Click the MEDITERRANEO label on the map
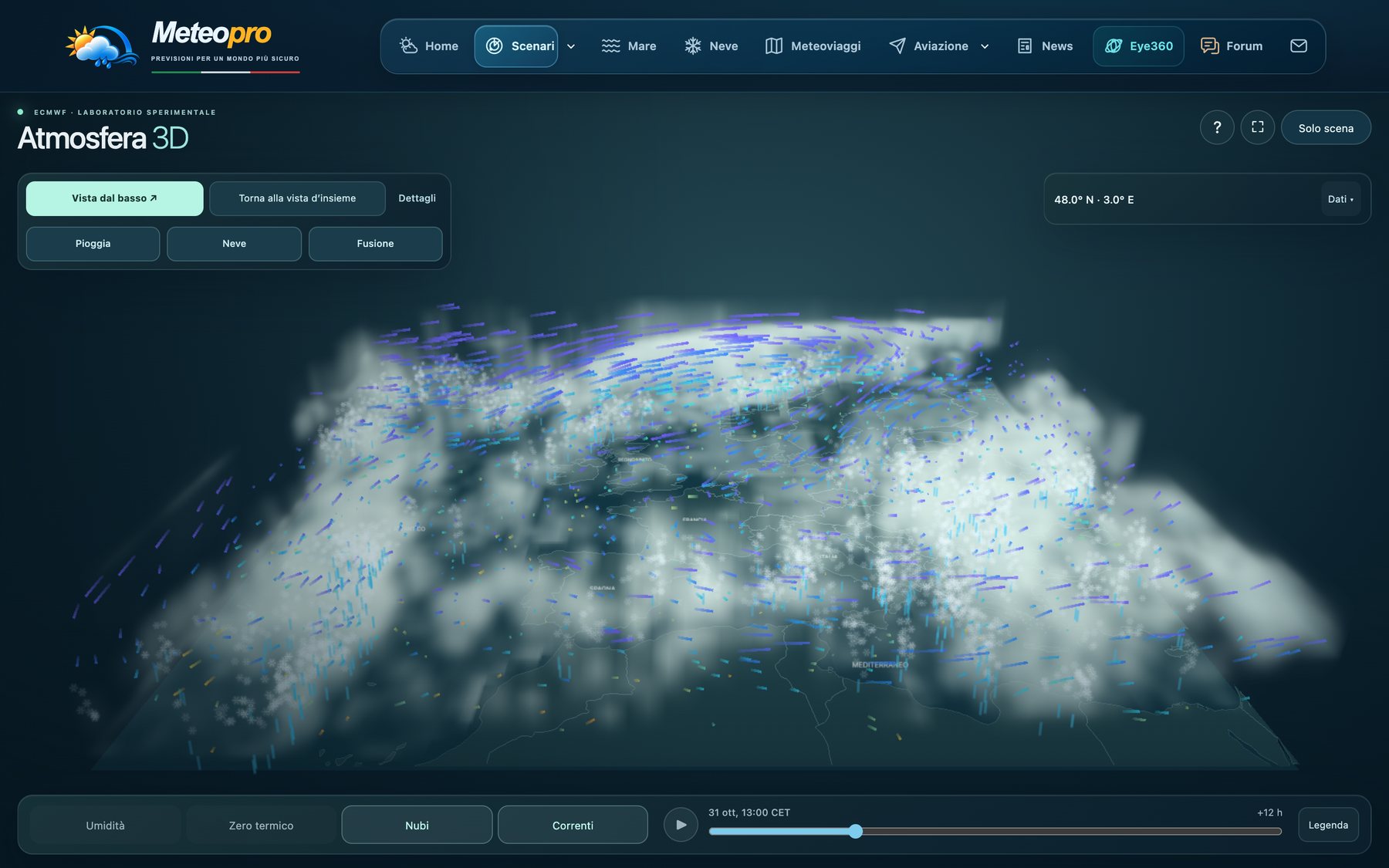Viewport: 1389px width, 868px height. coord(880,664)
